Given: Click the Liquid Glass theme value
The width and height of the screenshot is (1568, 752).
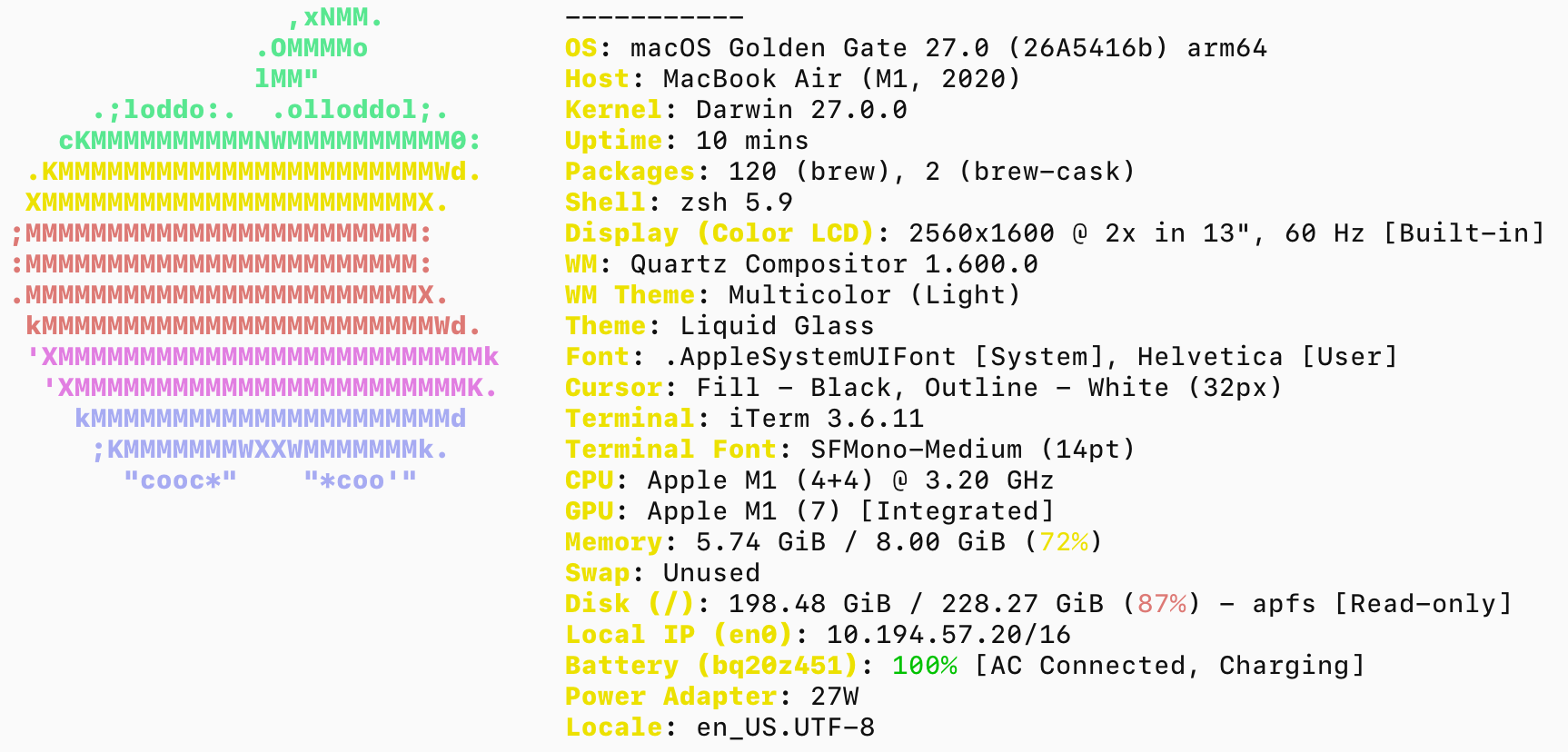Looking at the screenshot, I should tap(777, 325).
